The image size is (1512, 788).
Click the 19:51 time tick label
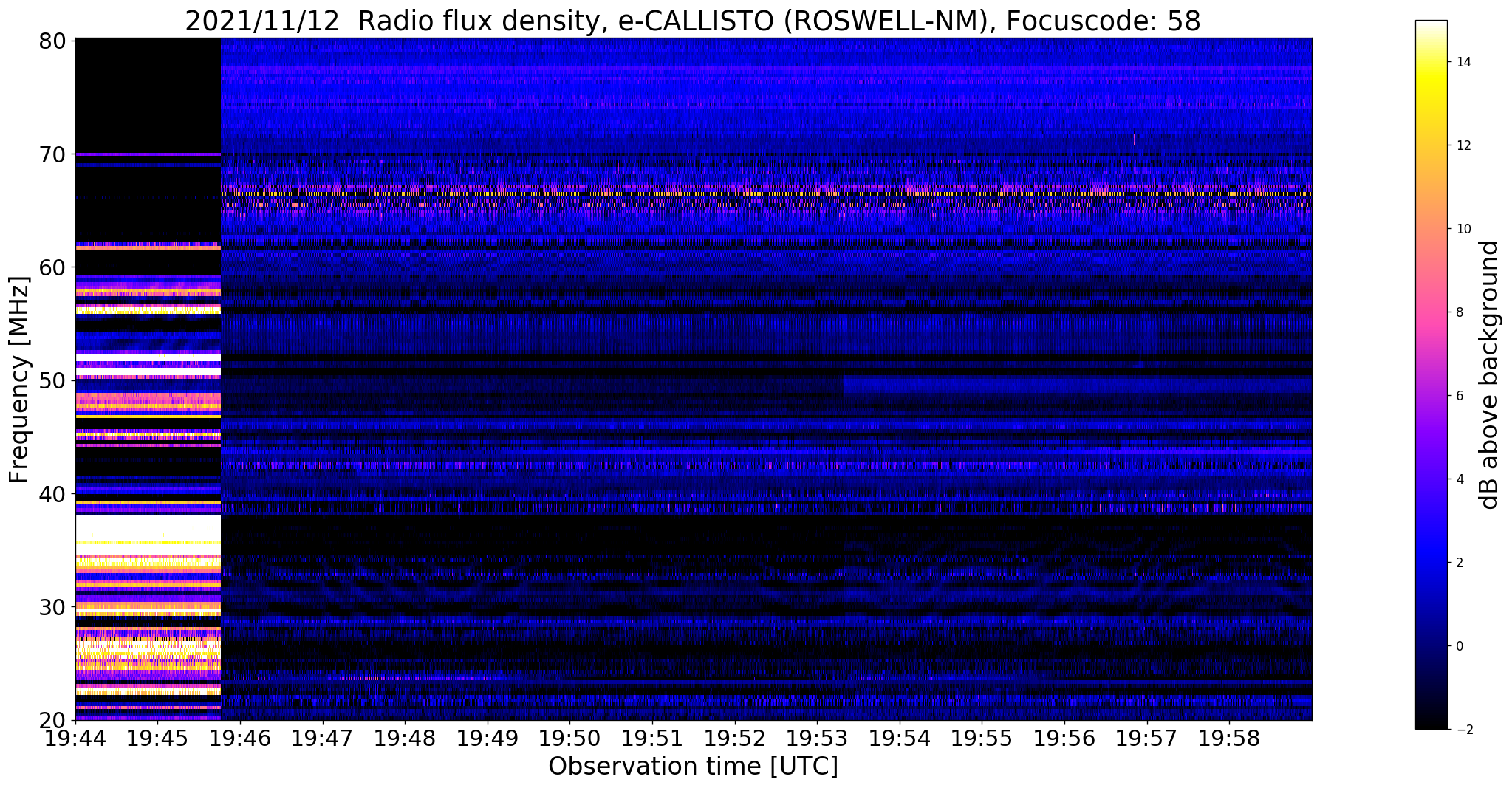coord(652,739)
